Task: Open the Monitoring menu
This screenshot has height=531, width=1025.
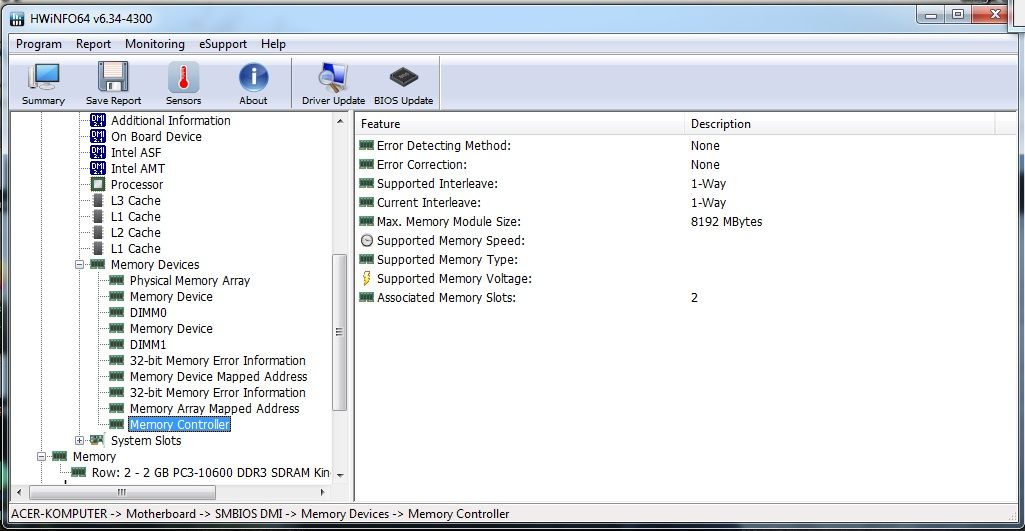Action: (x=155, y=44)
